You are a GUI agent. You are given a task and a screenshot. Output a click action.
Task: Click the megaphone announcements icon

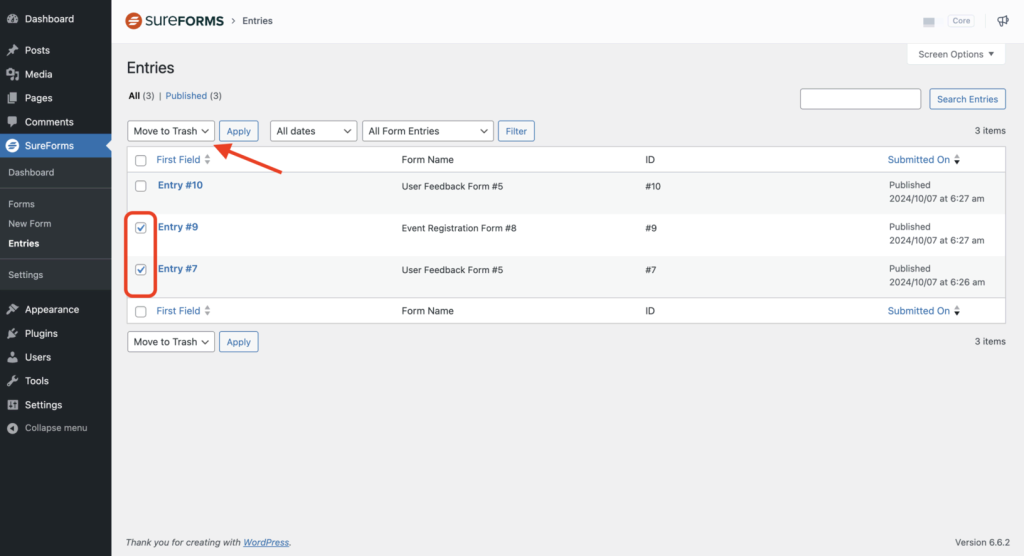1003,21
